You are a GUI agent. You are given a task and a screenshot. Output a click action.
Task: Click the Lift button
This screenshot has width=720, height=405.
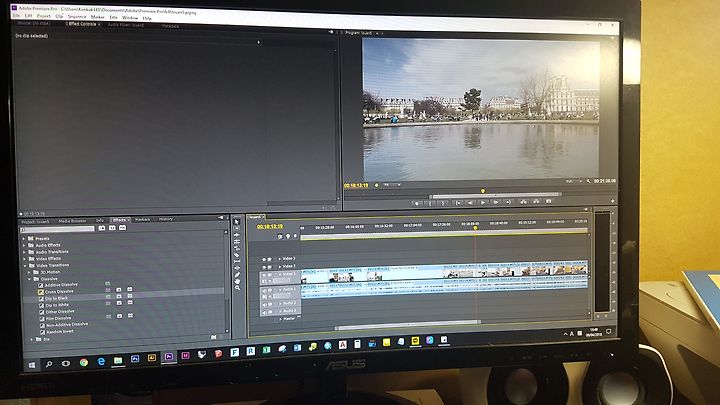[x=523, y=202]
